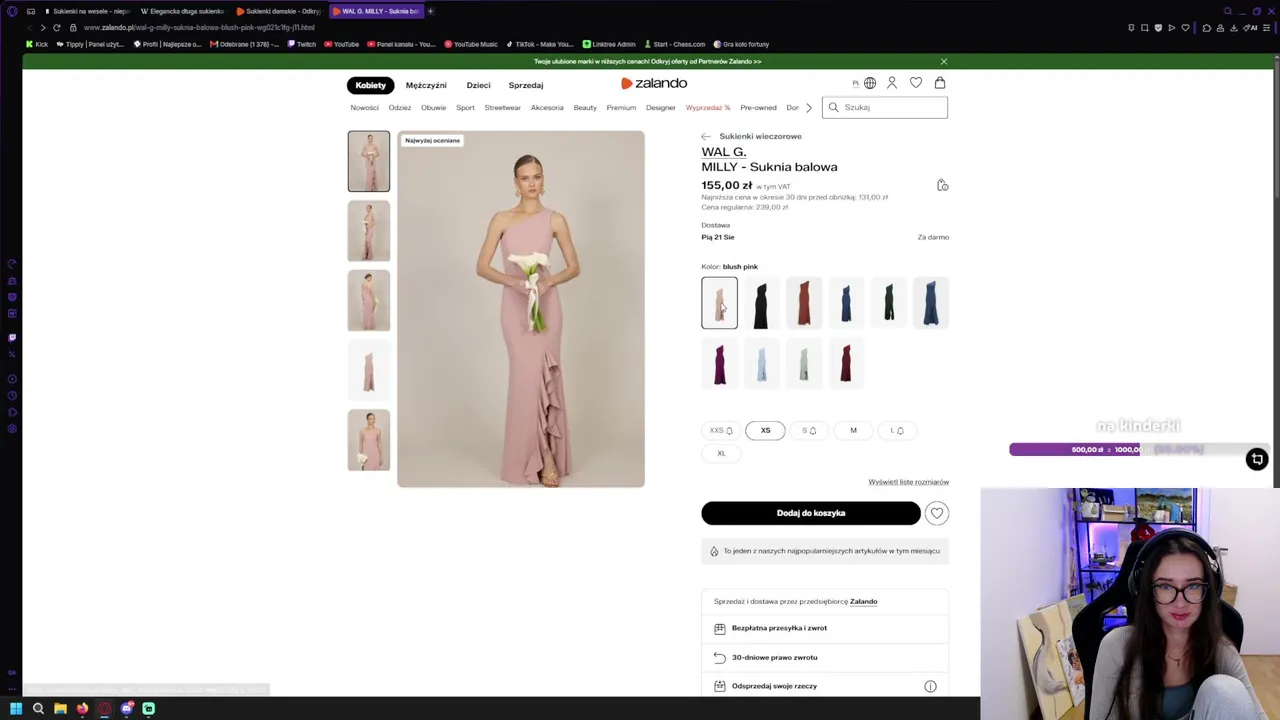Select size XL
1280x720 pixels.
tap(721, 453)
